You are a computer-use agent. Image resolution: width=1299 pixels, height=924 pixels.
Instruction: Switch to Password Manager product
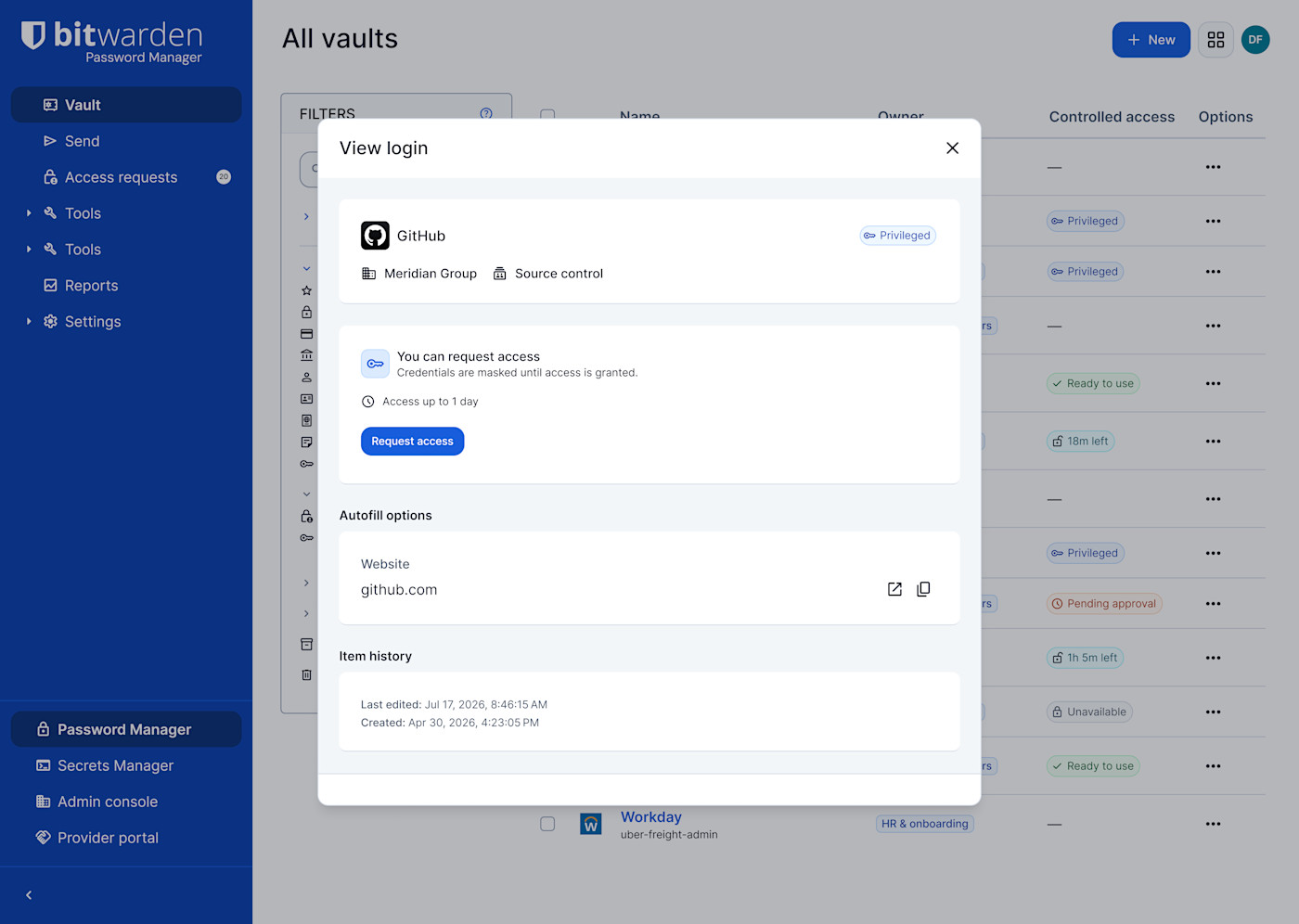(x=126, y=729)
